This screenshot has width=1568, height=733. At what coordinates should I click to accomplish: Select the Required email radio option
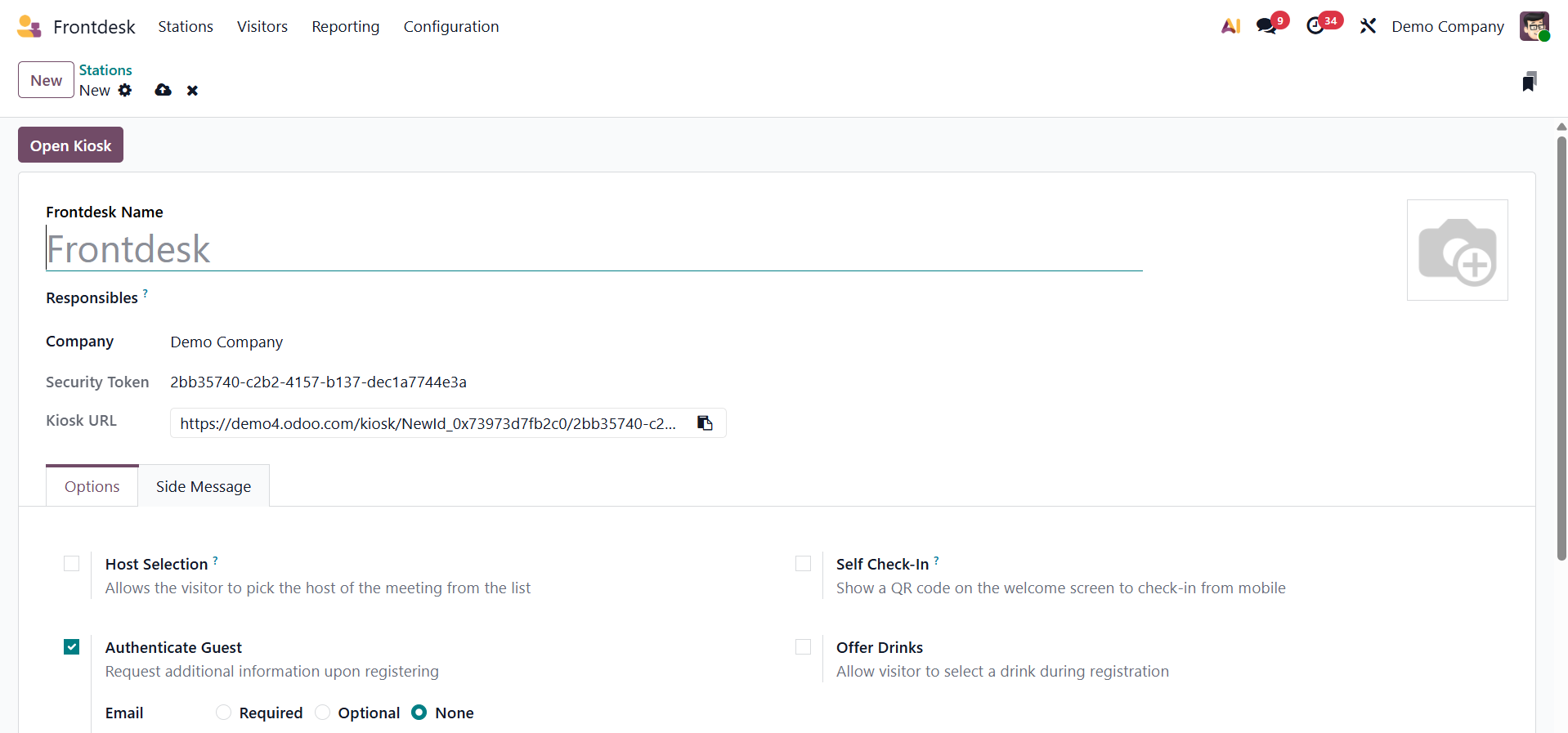[224, 713]
